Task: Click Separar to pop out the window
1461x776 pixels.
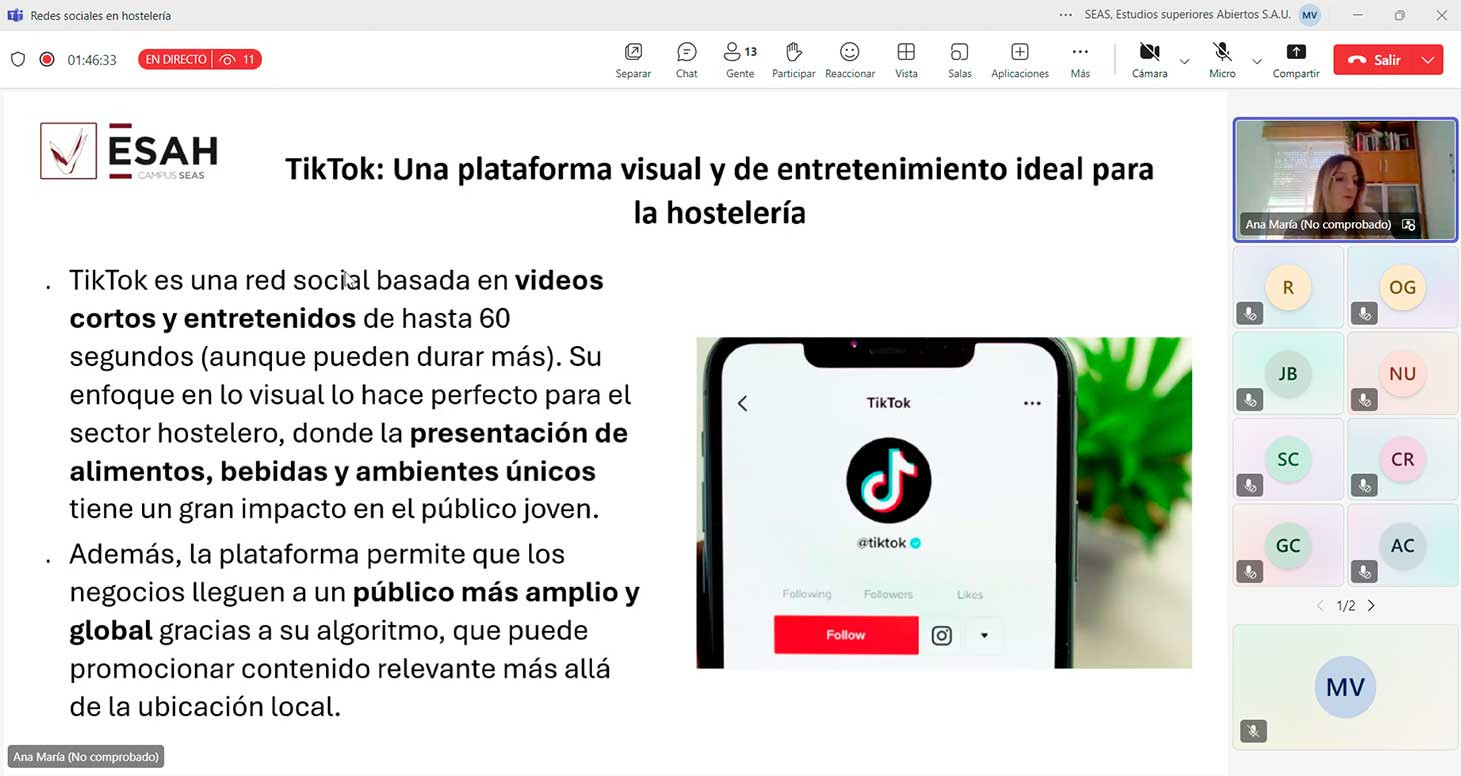Action: coord(633,60)
